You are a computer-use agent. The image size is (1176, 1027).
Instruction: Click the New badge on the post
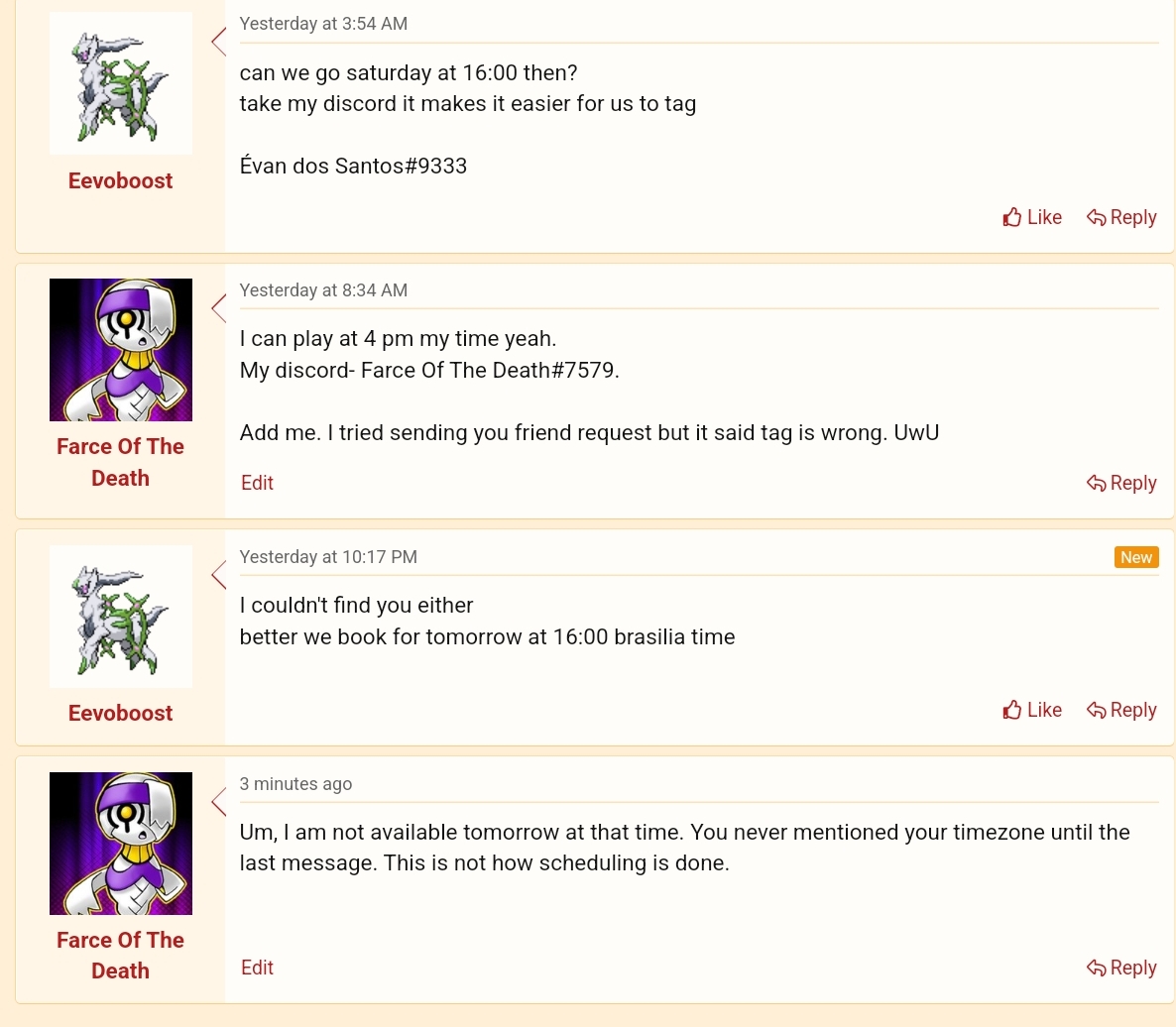(1136, 557)
